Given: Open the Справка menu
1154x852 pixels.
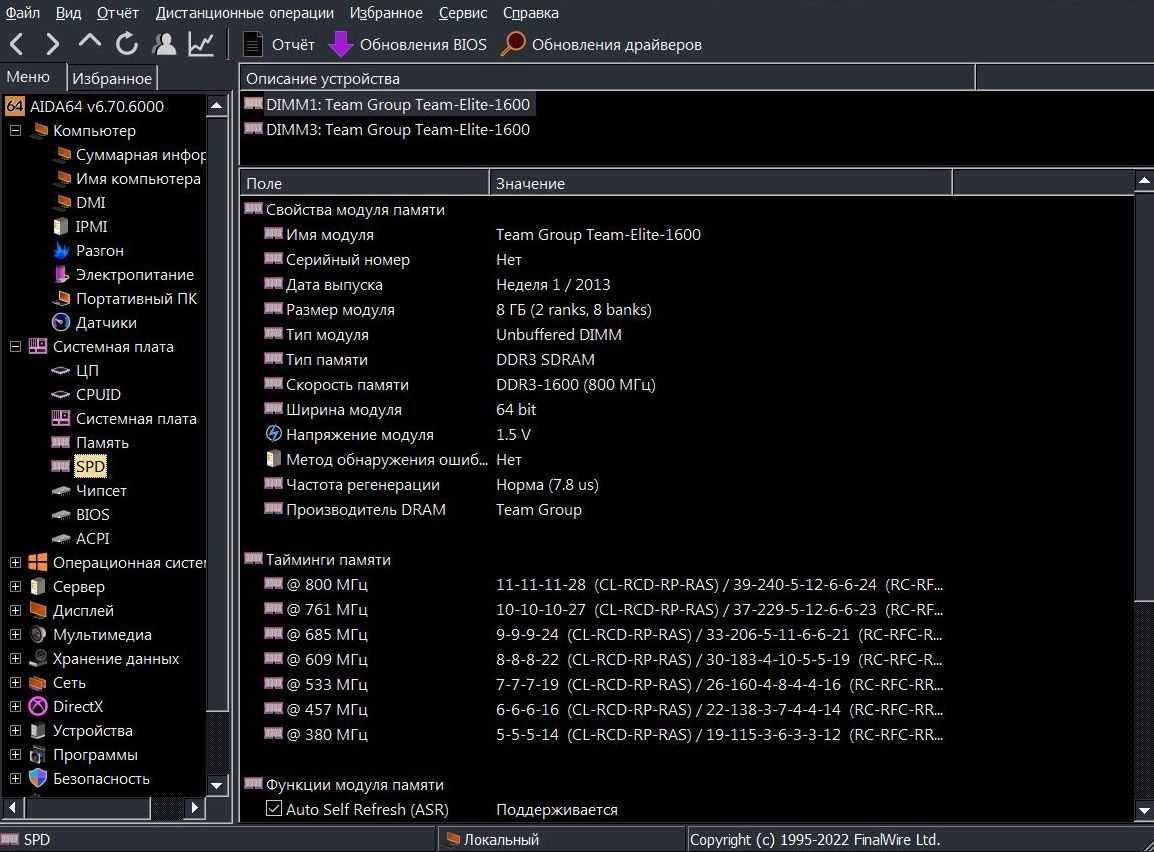Looking at the screenshot, I should 531,13.
